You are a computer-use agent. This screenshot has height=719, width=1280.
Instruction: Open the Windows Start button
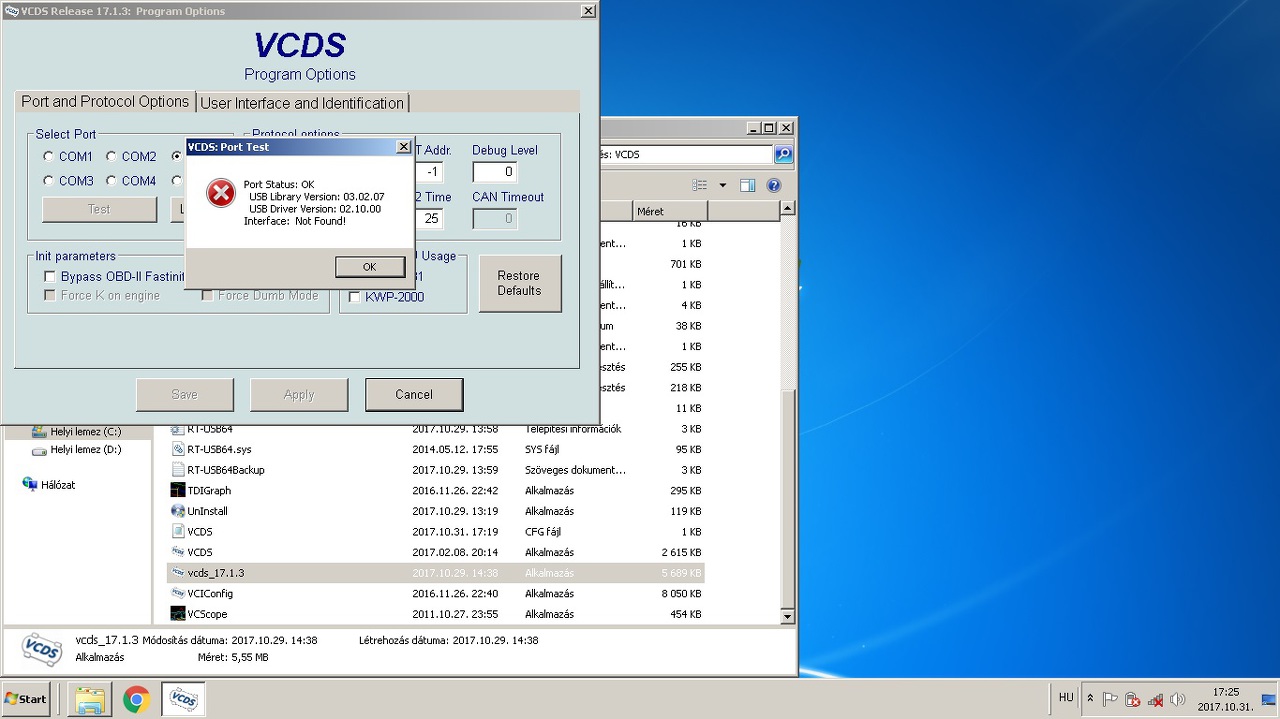click(x=26, y=699)
